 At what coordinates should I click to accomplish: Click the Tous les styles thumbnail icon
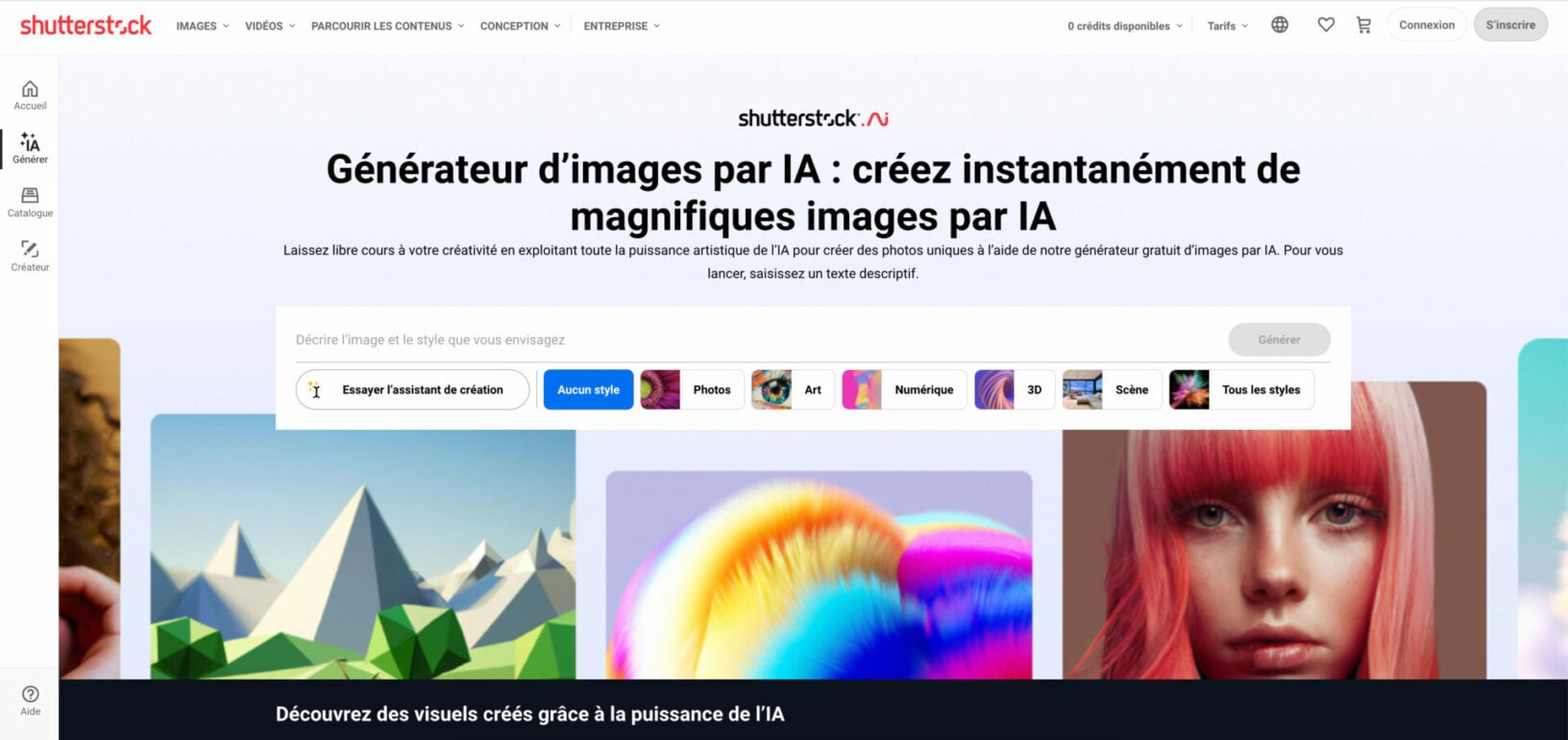1189,390
